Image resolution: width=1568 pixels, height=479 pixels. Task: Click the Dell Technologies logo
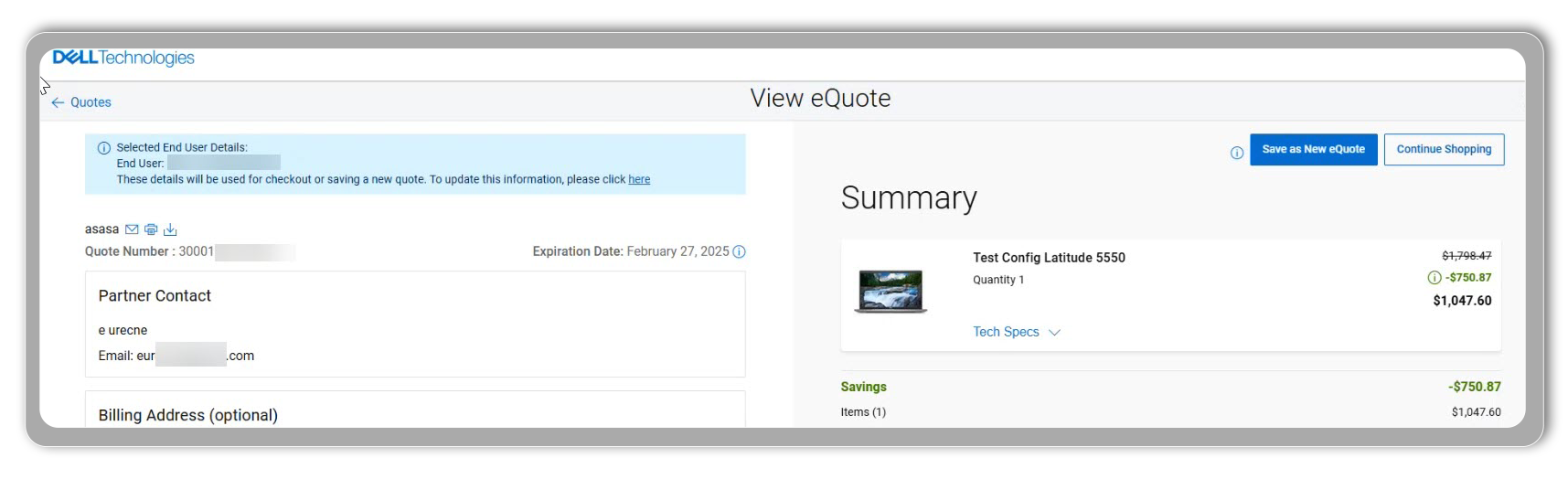123,58
